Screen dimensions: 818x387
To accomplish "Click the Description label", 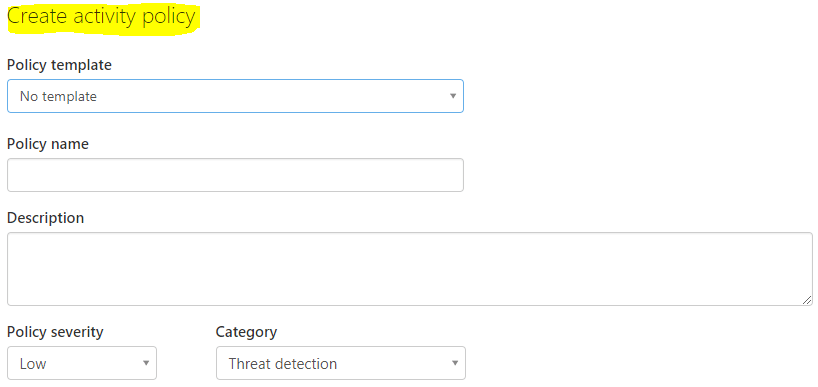I will 45,217.
